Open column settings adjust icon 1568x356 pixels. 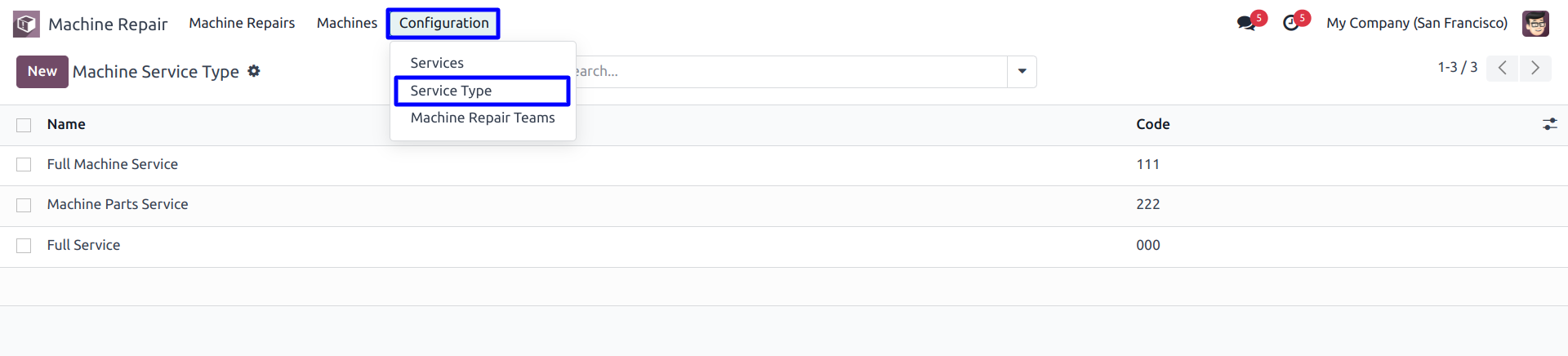1549,124
